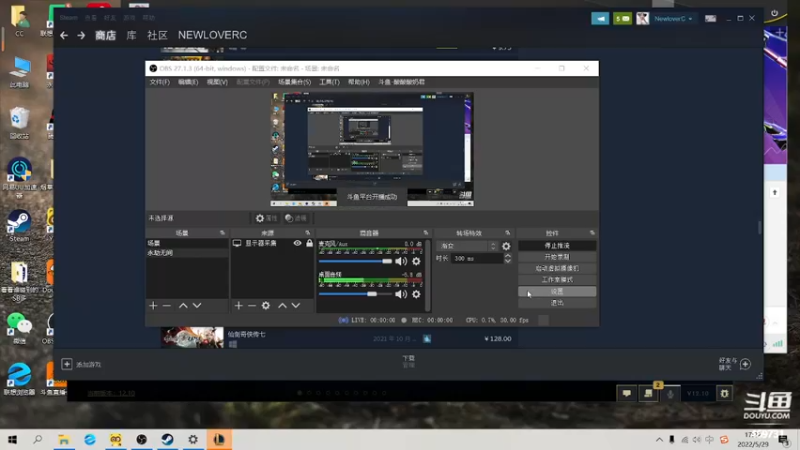Viewport: 800px width, 450px height.
Task: Click Steam 添加游戏 add game plus icon
Action: pyautogui.click(x=67, y=364)
